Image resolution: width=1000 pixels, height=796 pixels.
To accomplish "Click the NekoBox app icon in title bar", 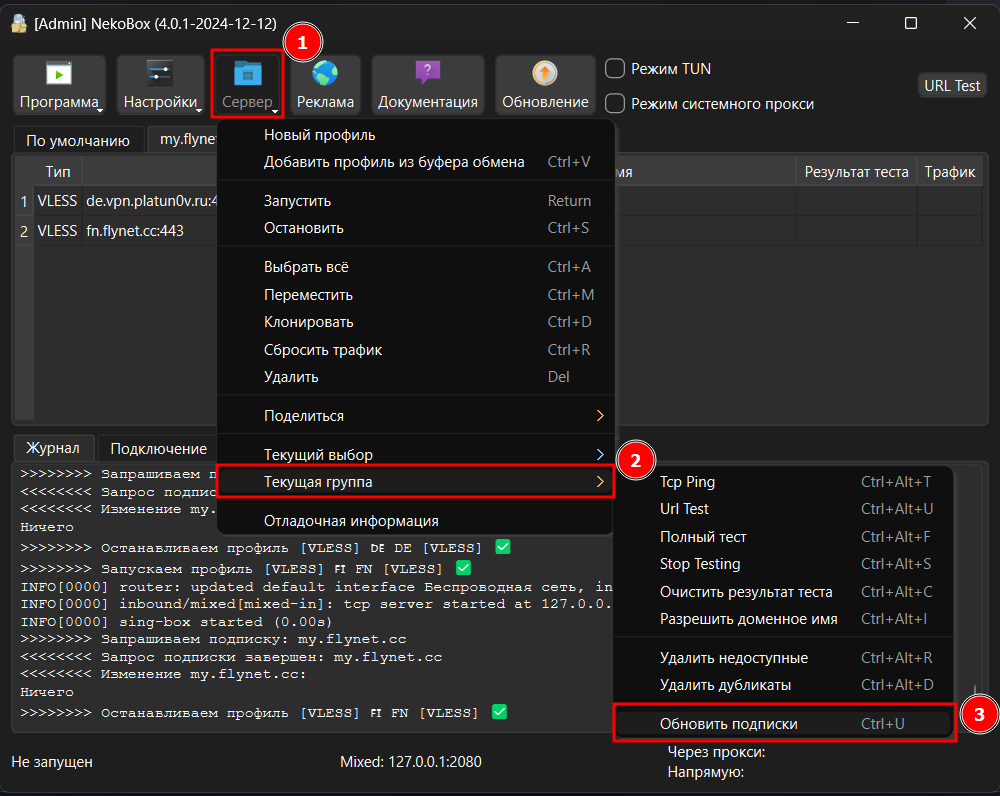I will [x=19, y=24].
